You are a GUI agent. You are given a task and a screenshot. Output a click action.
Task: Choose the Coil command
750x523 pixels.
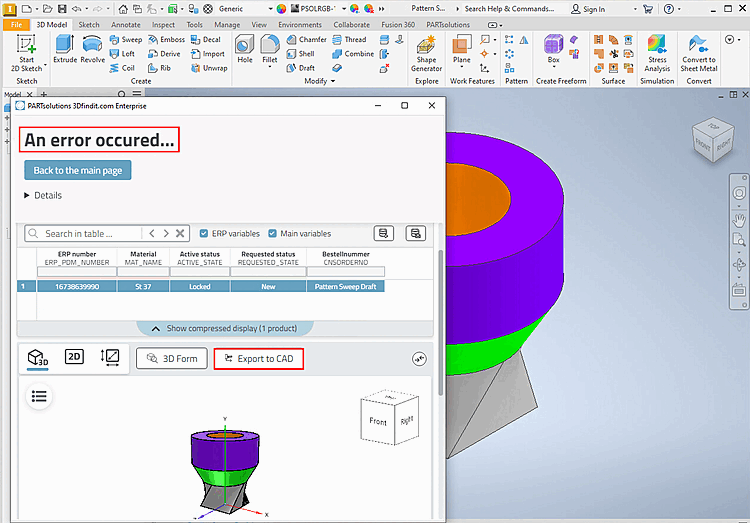pos(122,68)
